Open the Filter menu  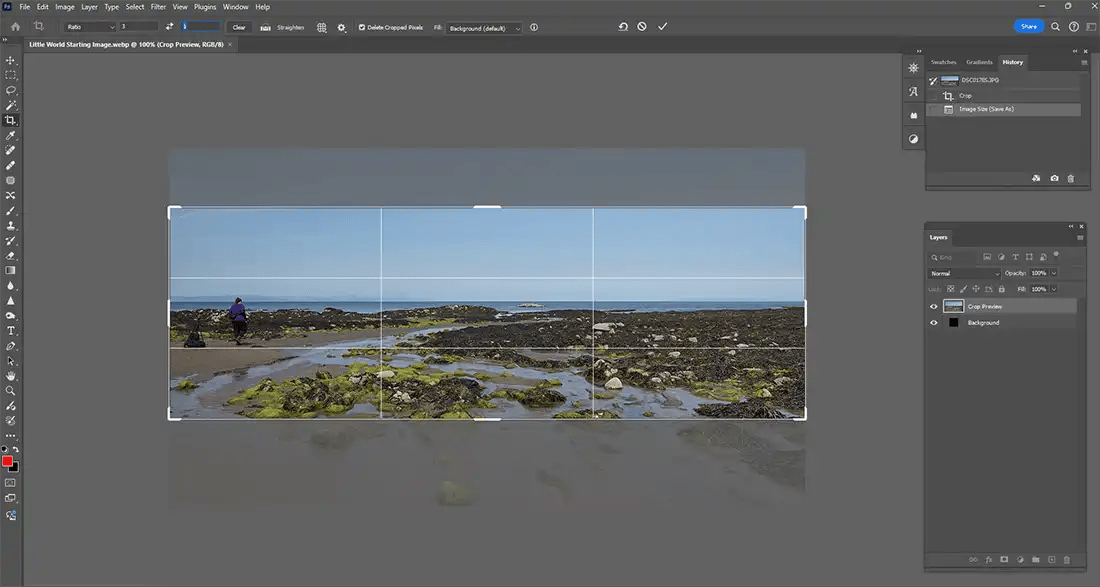(x=159, y=7)
